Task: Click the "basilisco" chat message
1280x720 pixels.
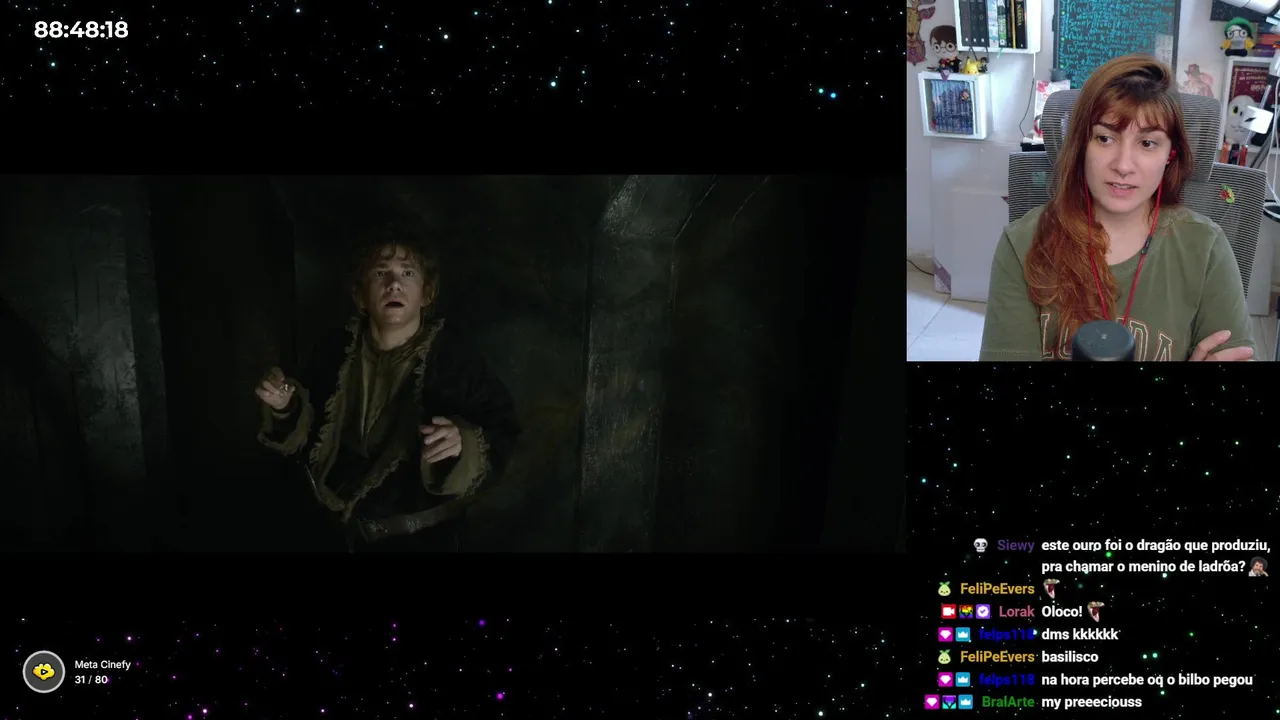Action: pos(1070,657)
